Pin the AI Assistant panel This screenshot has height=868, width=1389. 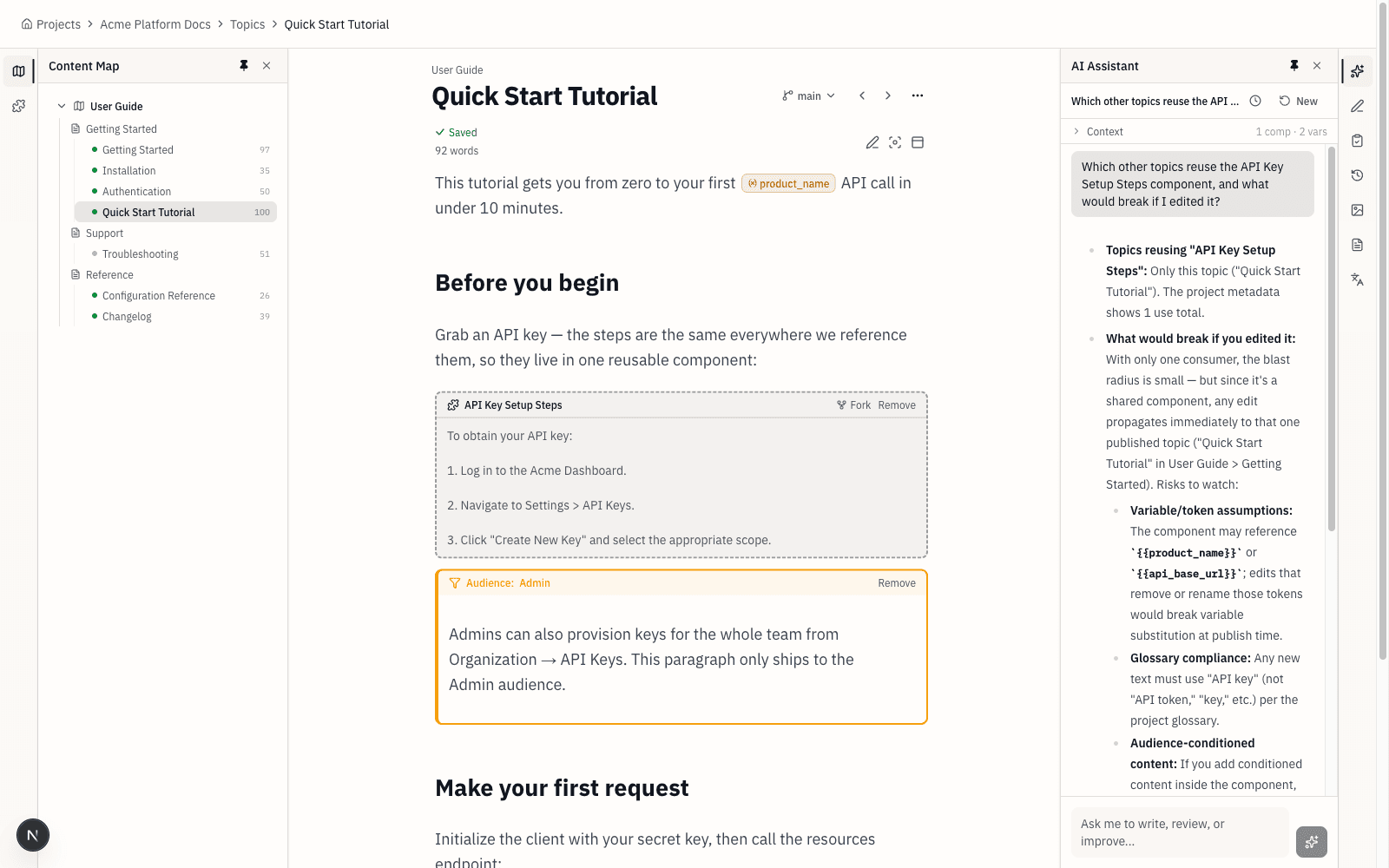pos(1294,66)
